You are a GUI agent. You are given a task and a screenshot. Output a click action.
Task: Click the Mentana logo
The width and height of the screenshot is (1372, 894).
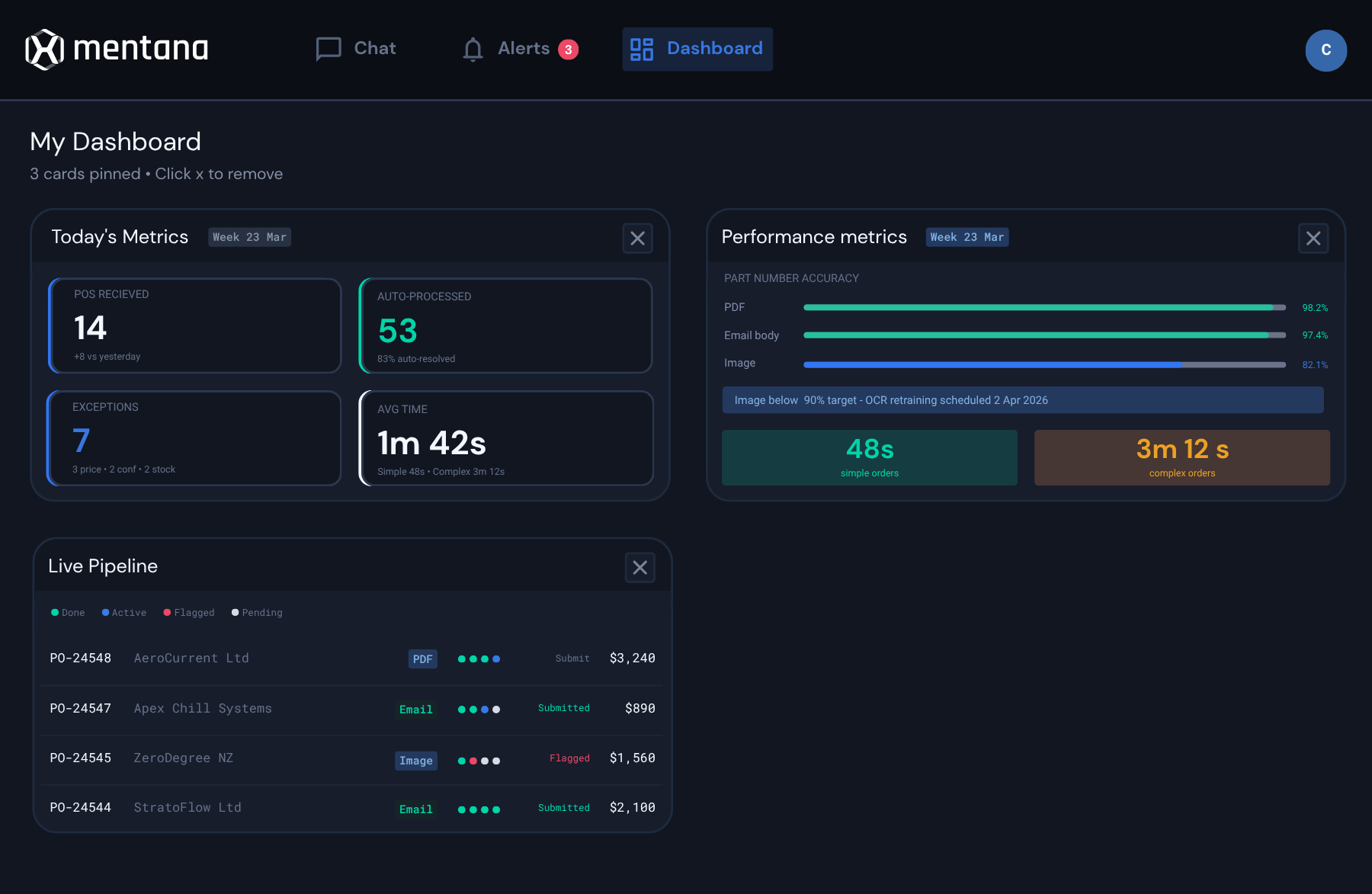(x=117, y=50)
